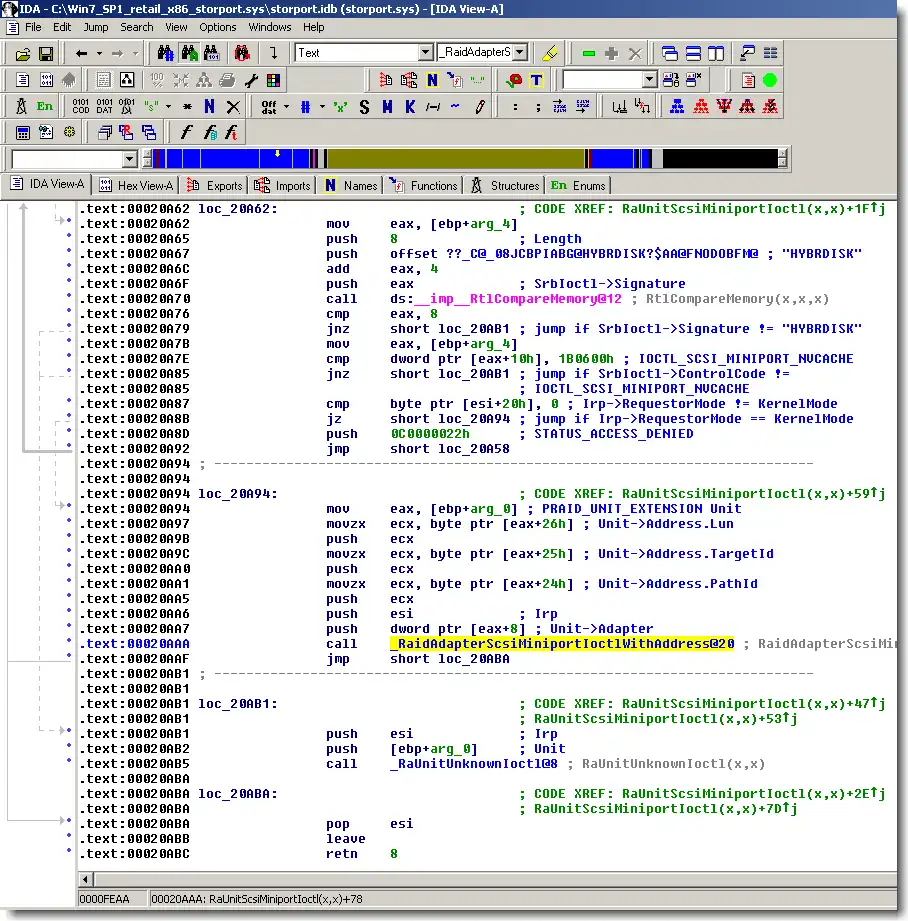This screenshot has height=921, width=908.
Task: Click the wrench setup icon
Action: pos(251,80)
